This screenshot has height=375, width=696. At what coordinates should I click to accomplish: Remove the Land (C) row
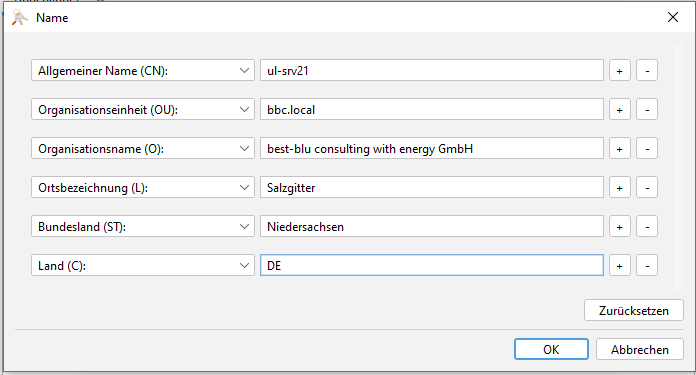pyautogui.click(x=647, y=266)
